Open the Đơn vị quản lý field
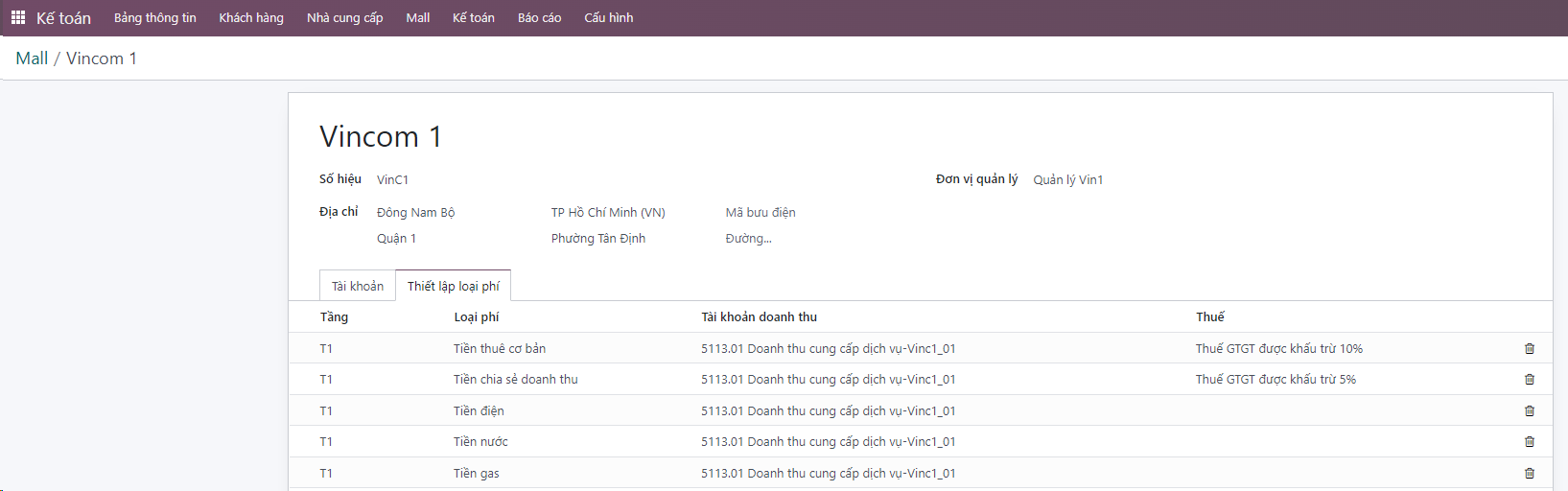 click(1068, 179)
